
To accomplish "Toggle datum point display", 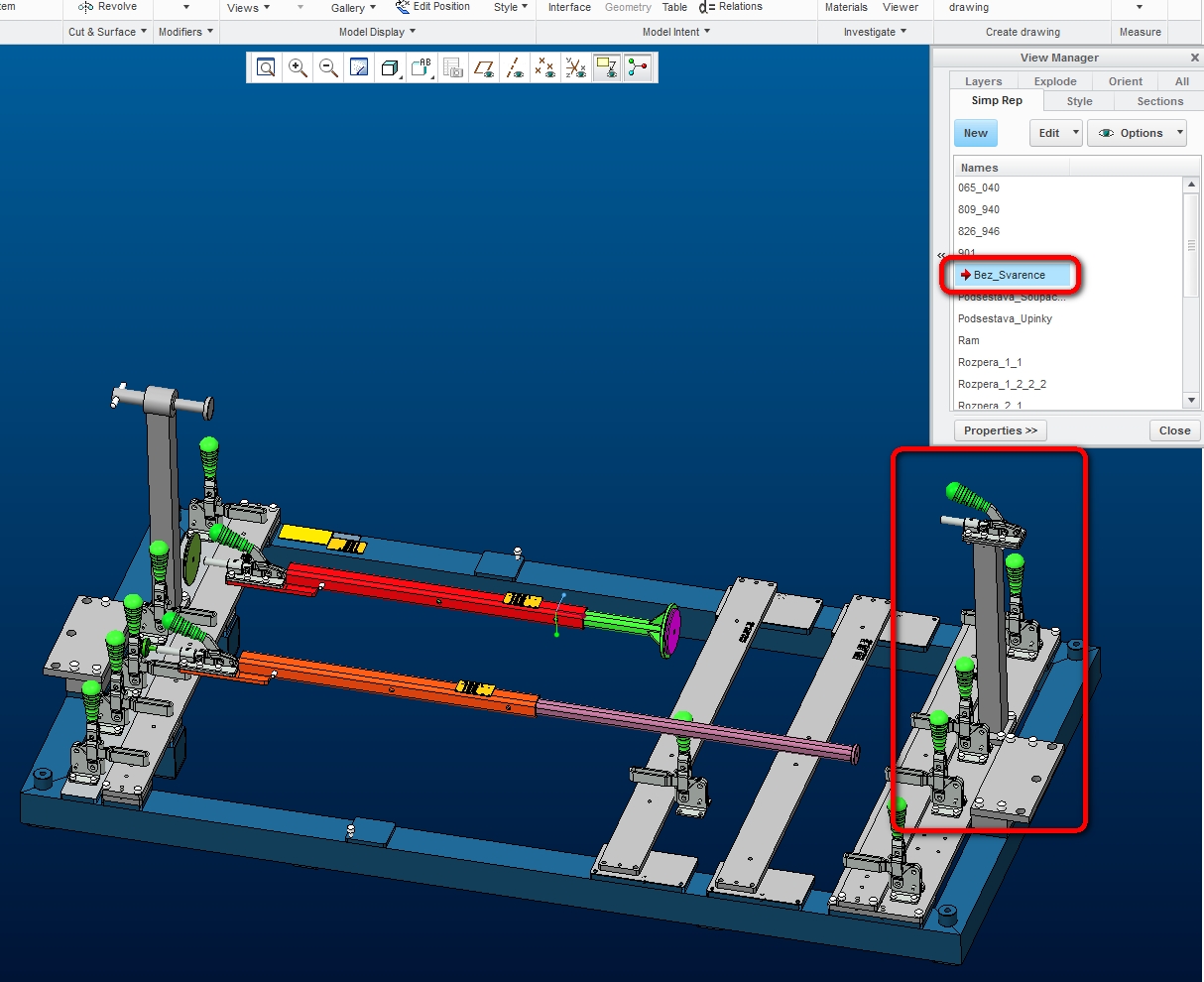I will [545, 67].
